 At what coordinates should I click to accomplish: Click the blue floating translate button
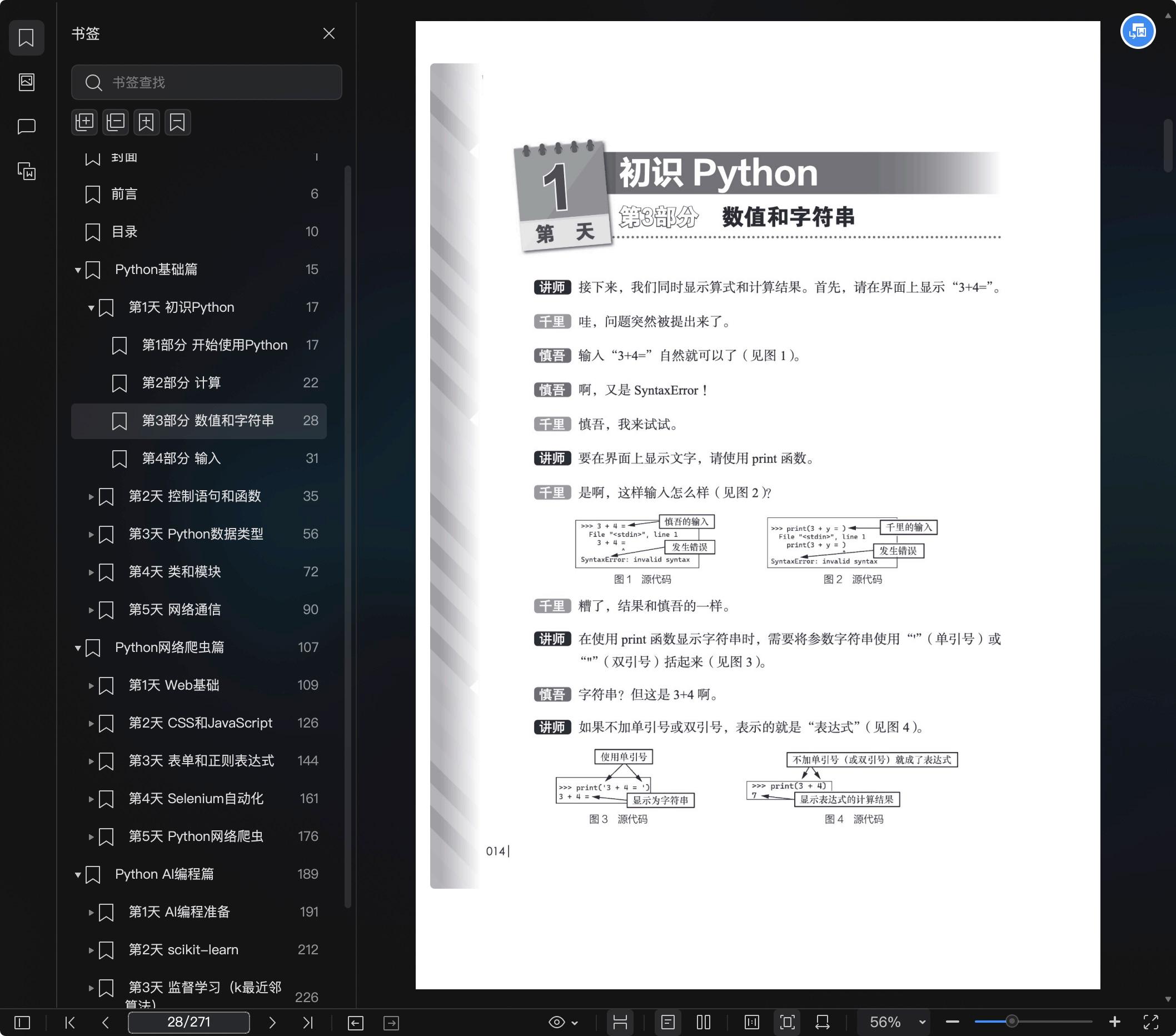pyautogui.click(x=1138, y=31)
